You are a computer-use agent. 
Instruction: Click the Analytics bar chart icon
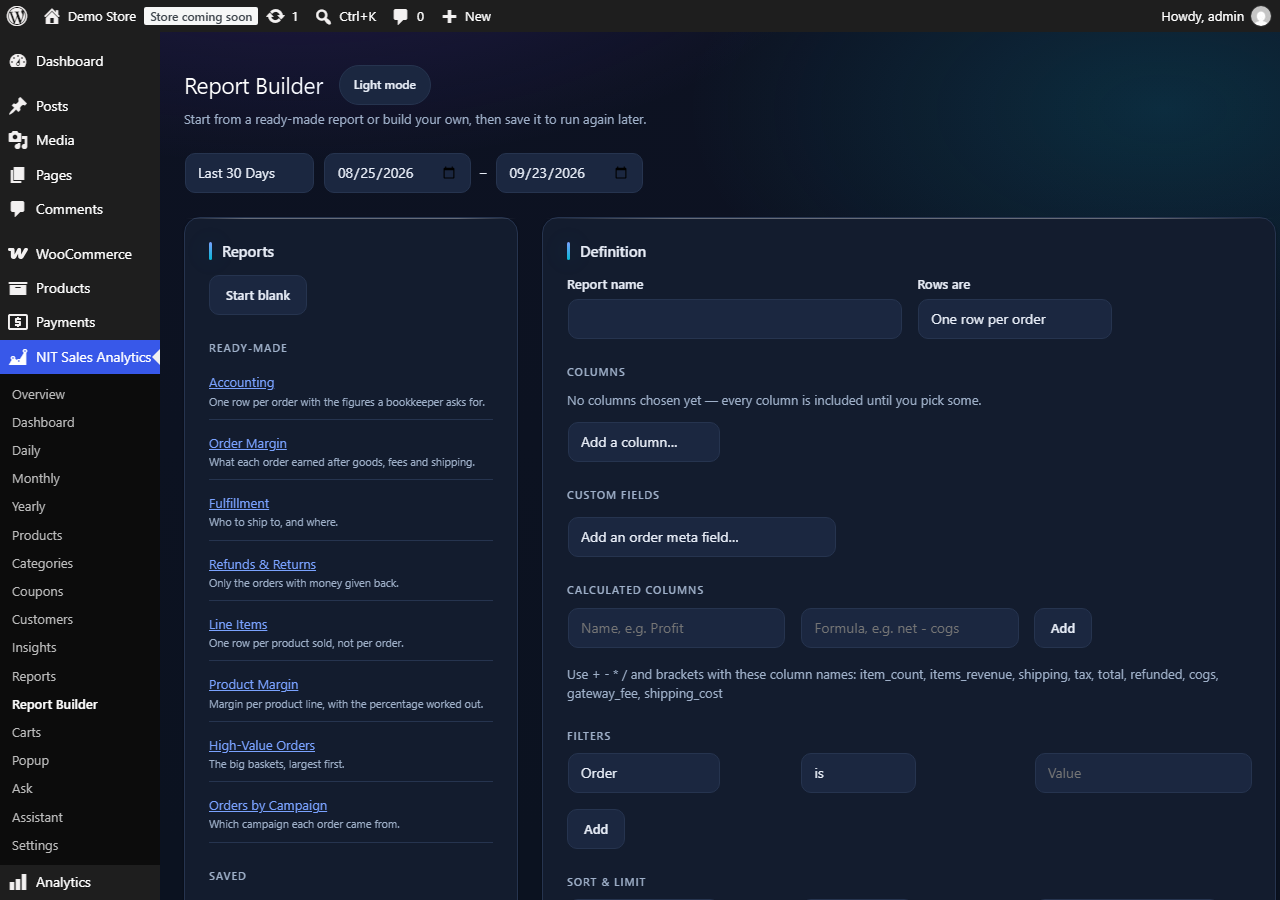click(18, 882)
